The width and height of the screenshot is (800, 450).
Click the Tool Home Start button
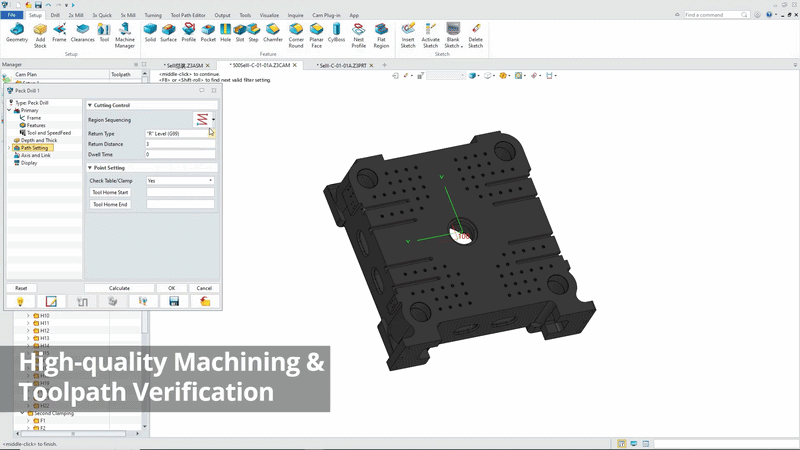coord(110,192)
